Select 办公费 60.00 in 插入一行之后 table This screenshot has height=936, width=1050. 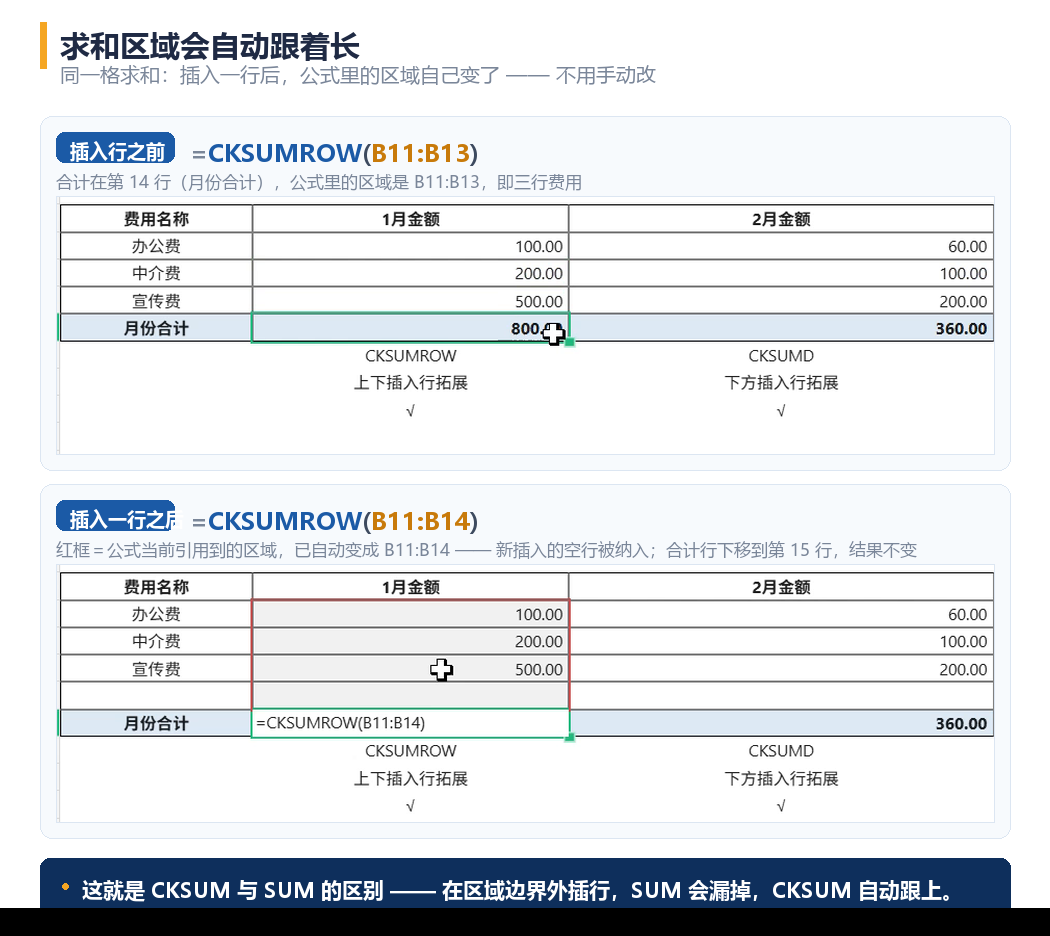(781, 614)
